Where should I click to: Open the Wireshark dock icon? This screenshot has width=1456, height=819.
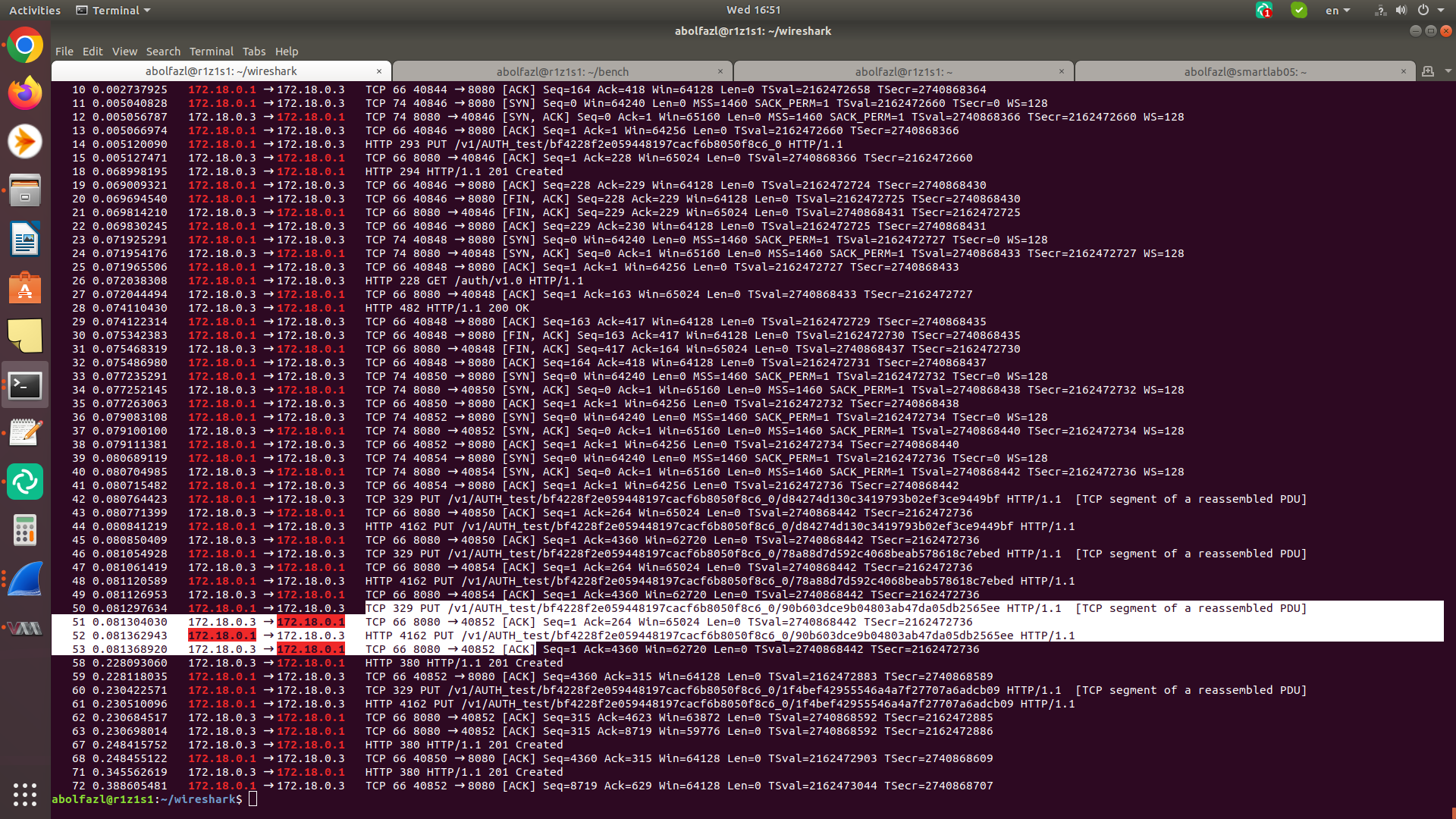click(x=25, y=579)
